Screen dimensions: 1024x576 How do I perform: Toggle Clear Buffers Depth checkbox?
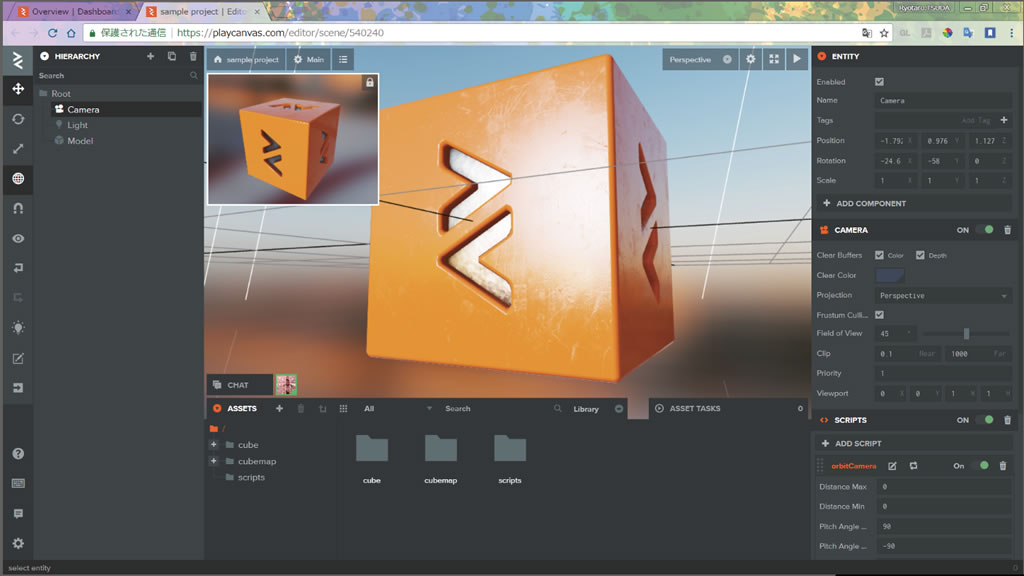(x=920, y=255)
